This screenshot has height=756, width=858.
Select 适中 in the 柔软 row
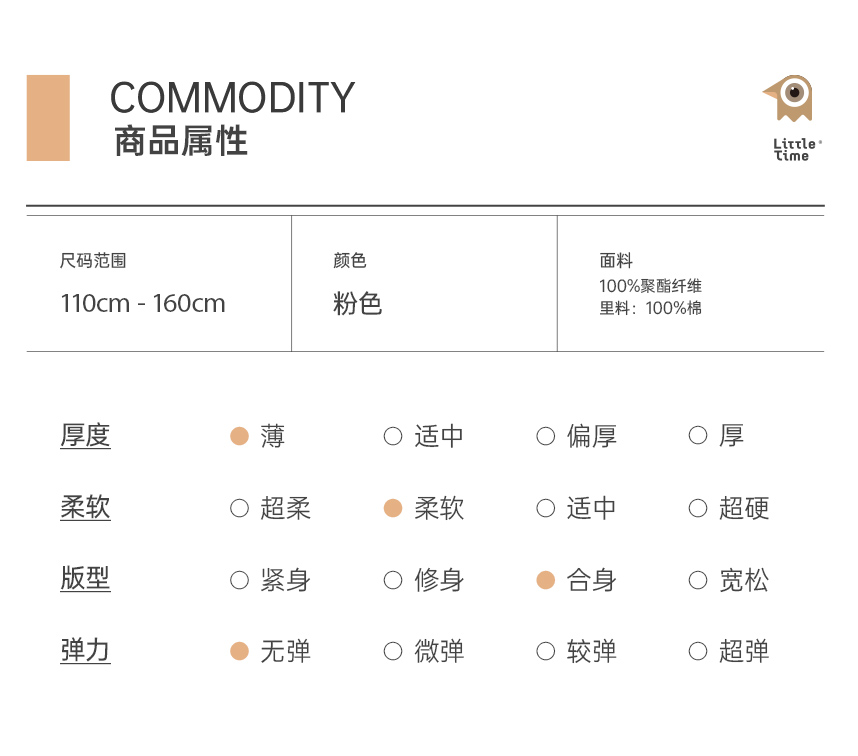[545, 508]
